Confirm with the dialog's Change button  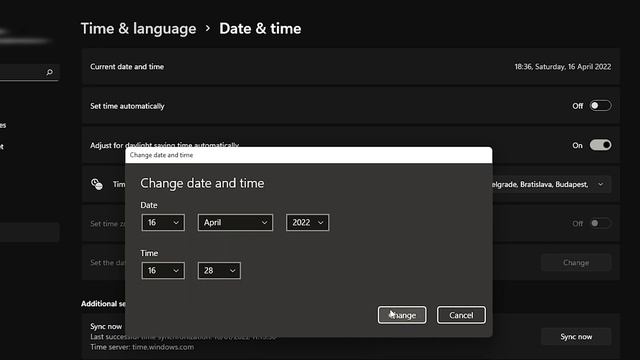click(402, 315)
